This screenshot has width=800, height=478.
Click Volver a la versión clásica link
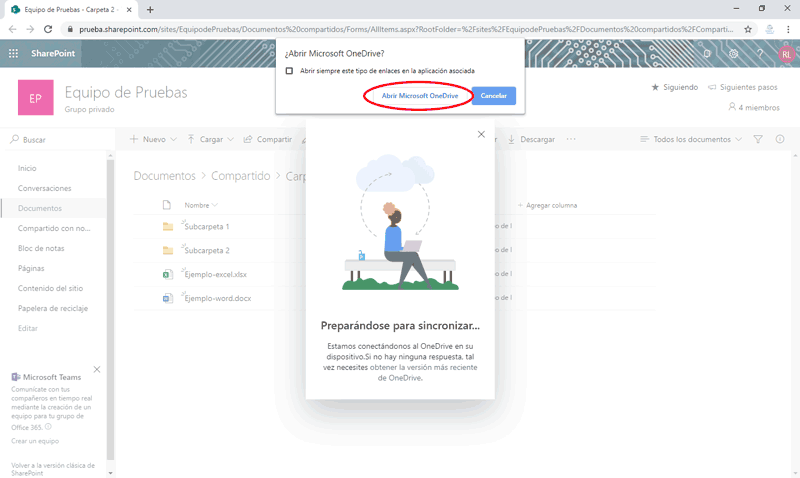tap(53, 469)
